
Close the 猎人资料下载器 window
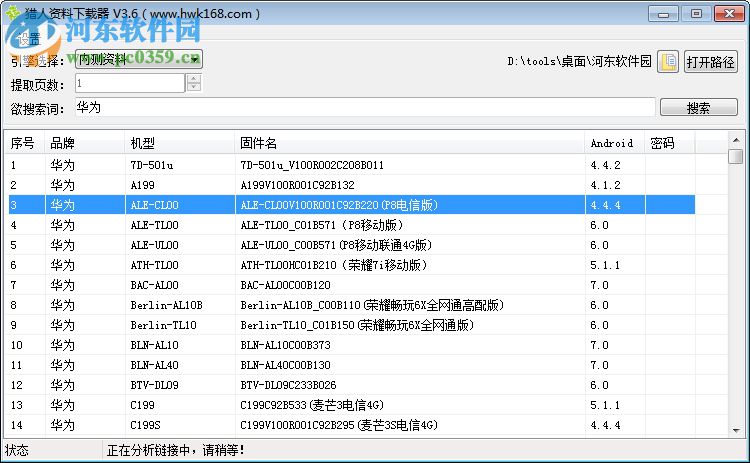729,14
